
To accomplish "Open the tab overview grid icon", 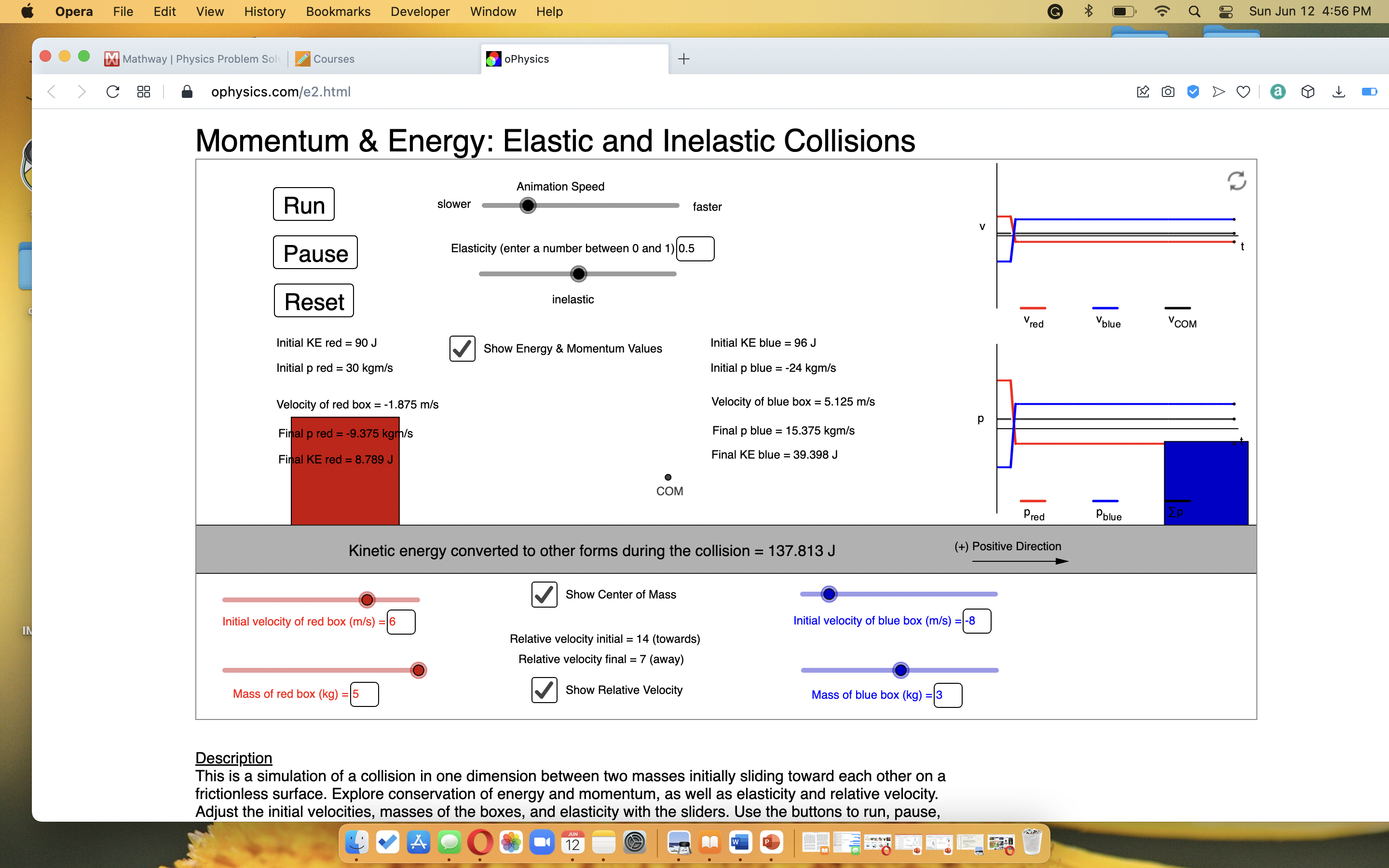I will coord(143,91).
